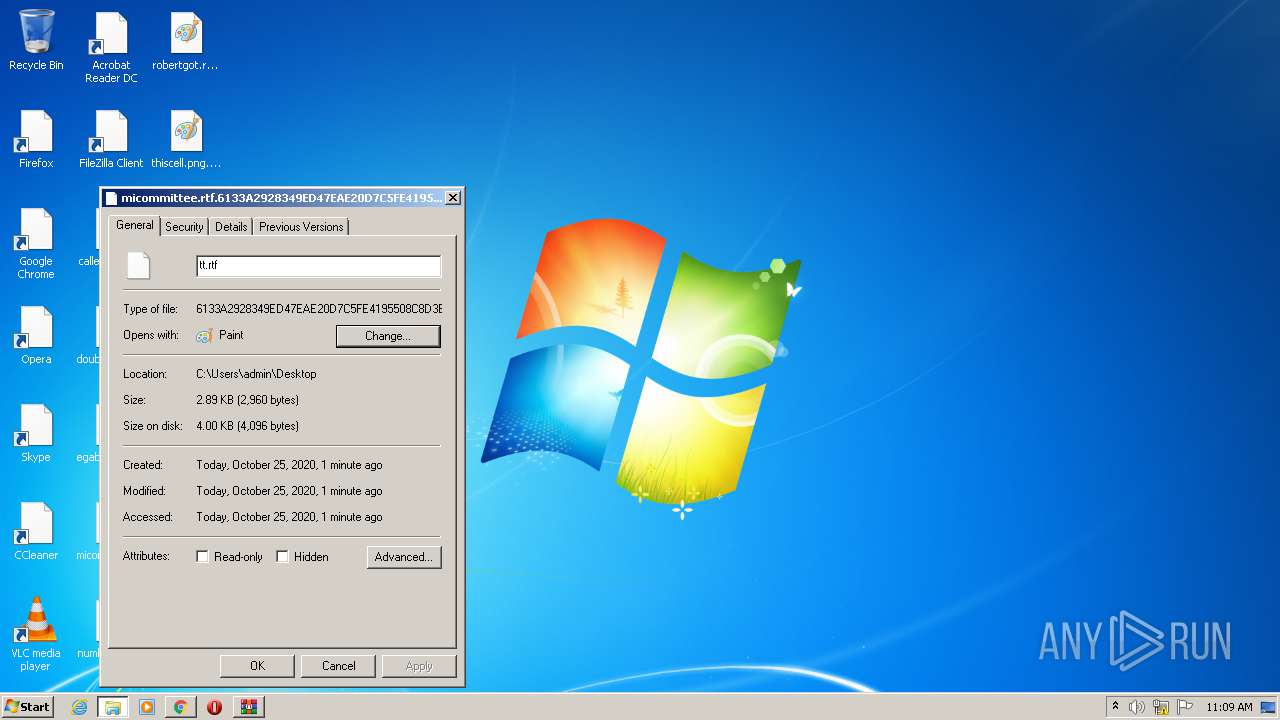The height and width of the screenshot is (720, 1280).
Task: Open Internet Explorer from taskbar
Action: pos(80,707)
